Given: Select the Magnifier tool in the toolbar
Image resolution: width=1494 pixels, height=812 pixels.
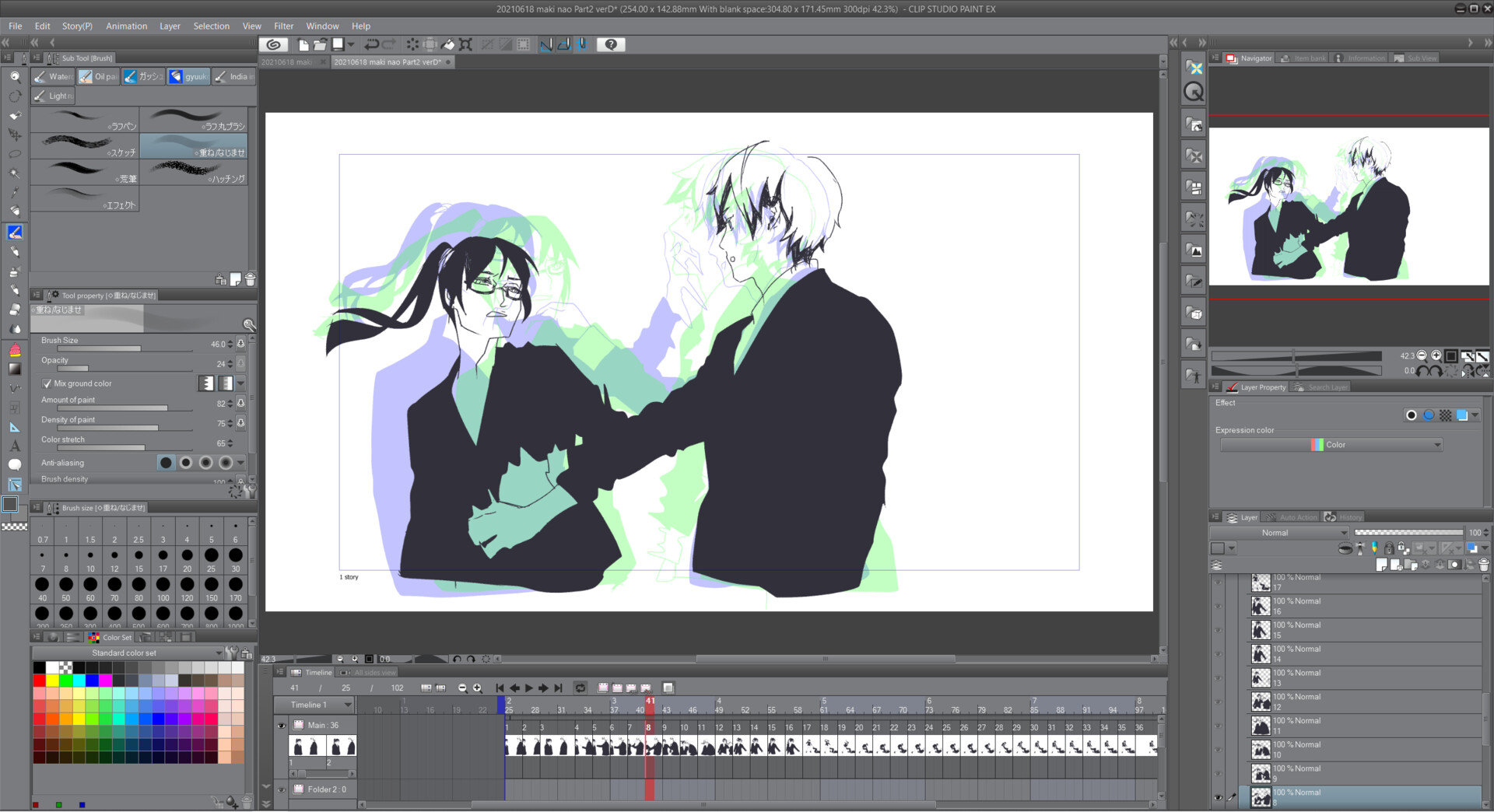Looking at the screenshot, I should click(x=14, y=75).
